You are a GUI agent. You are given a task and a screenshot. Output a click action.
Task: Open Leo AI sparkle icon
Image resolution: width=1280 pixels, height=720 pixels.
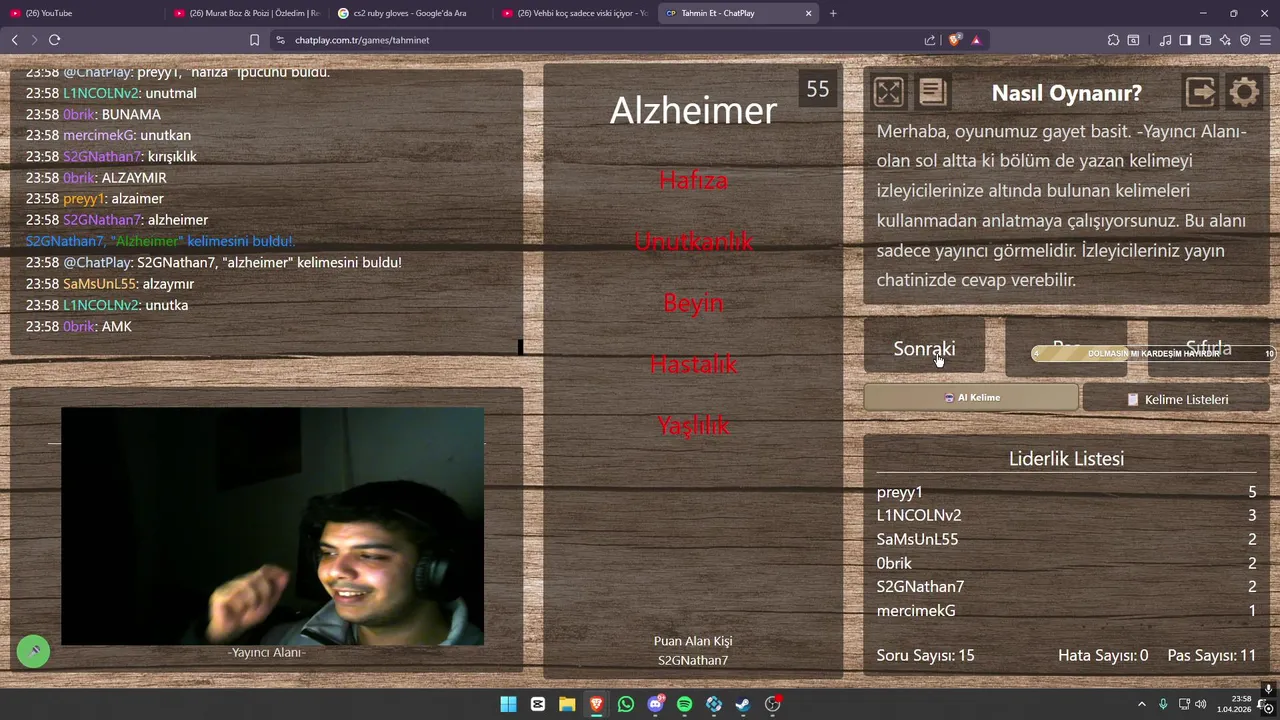tap(1225, 40)
